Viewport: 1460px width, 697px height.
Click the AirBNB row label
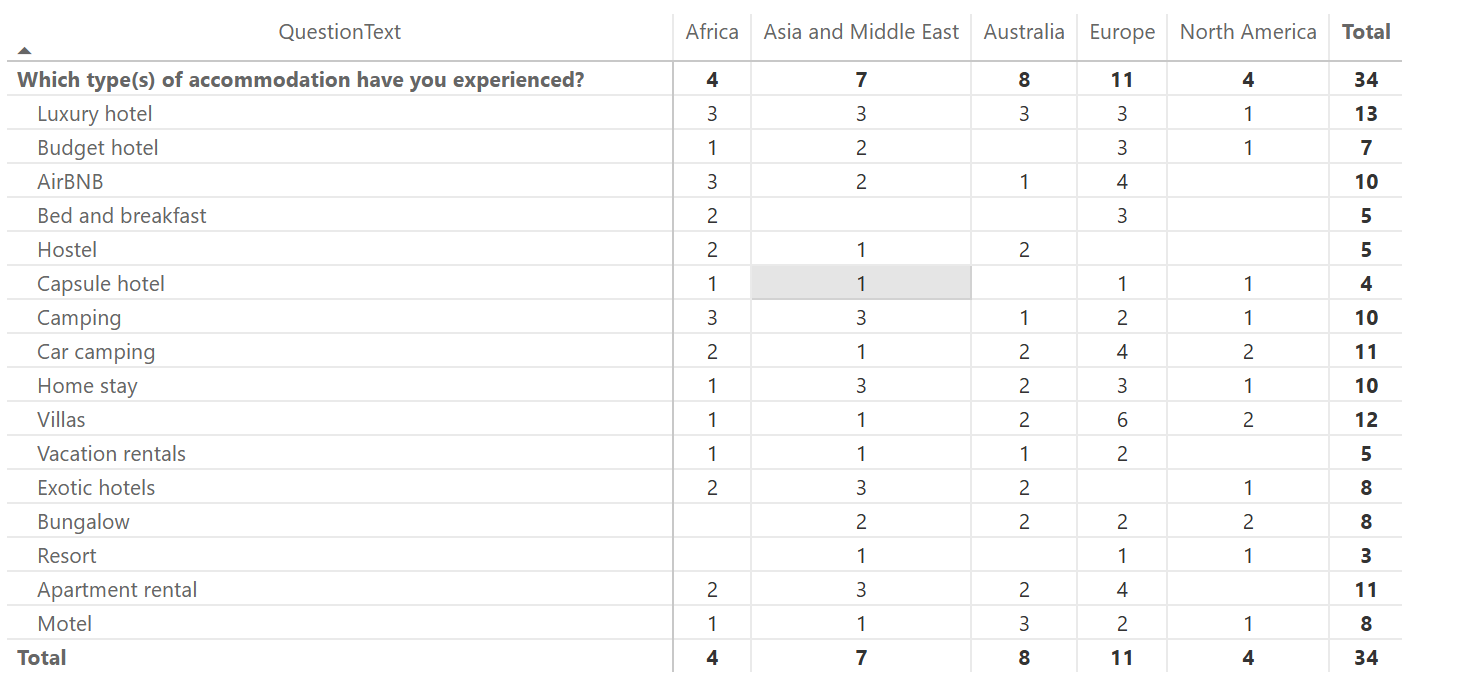[x=70, y=182]
